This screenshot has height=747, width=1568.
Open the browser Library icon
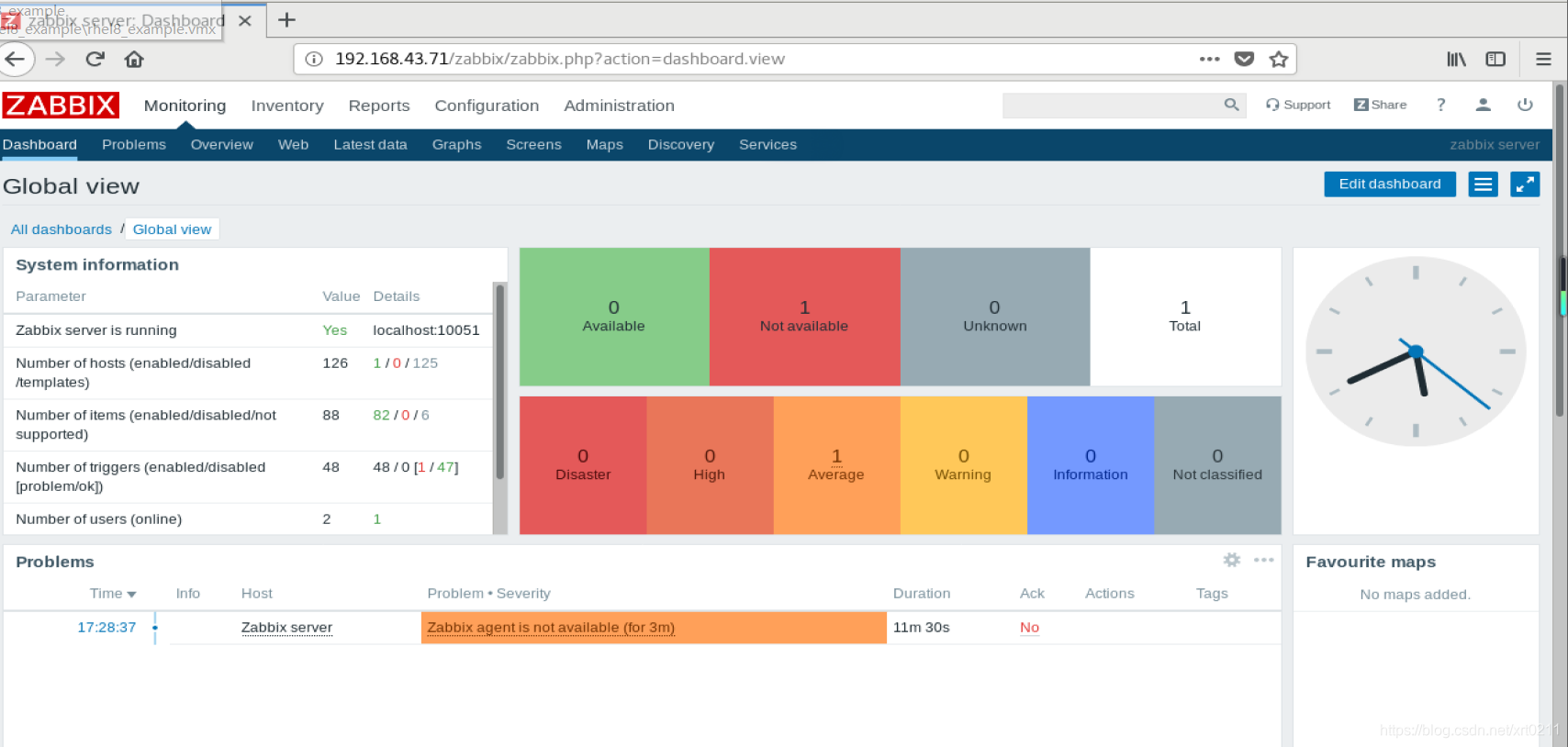pos(1456,59)
